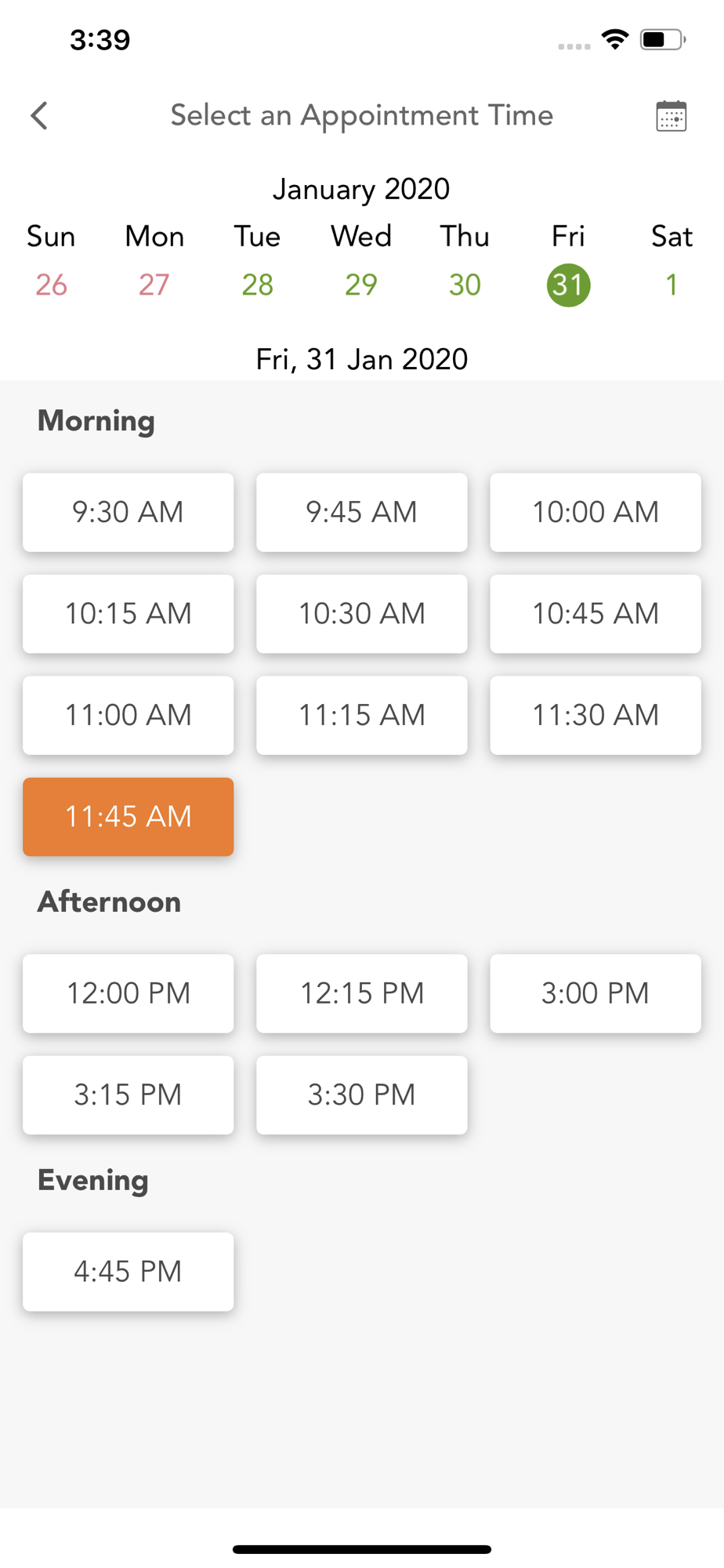
Task: Select Wednesday 29 in the week strip
Action: tap(360, 285)
